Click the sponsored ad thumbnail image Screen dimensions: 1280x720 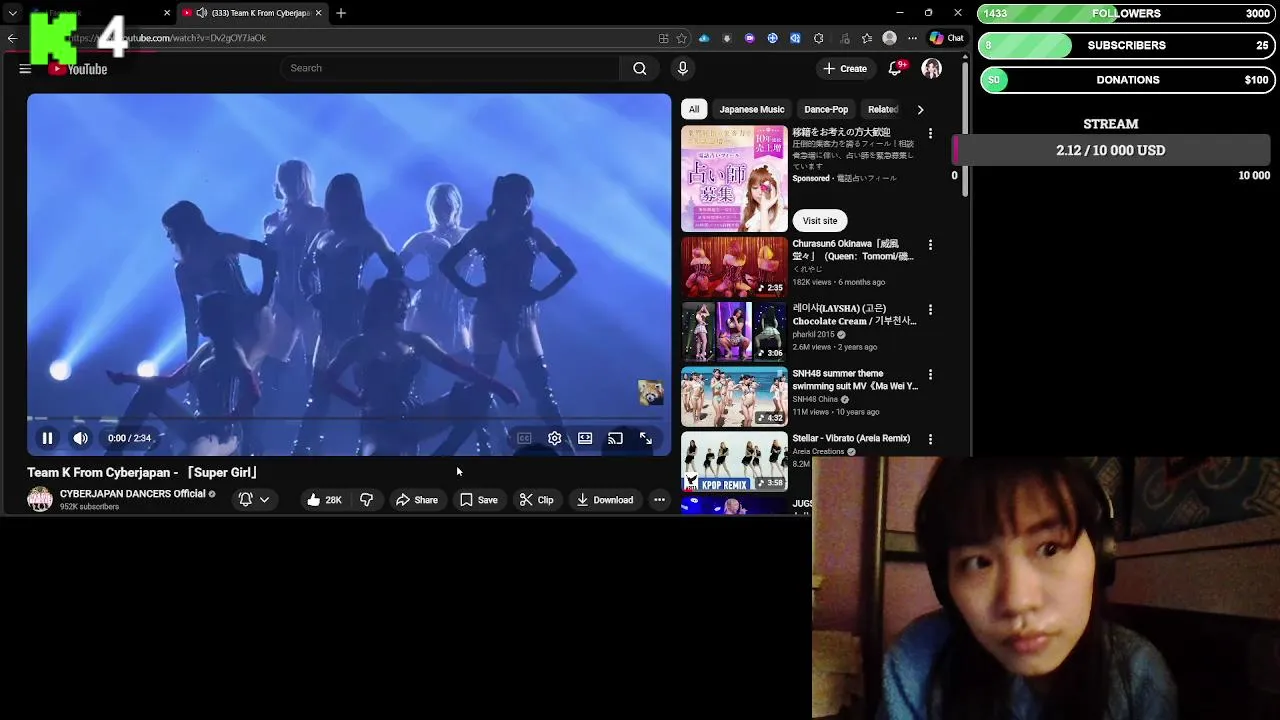(734, 178)
